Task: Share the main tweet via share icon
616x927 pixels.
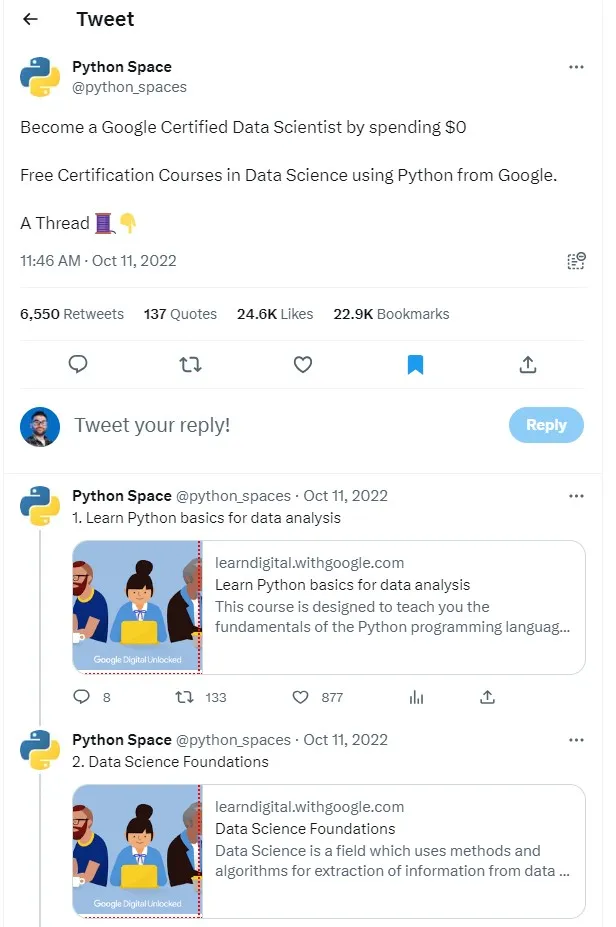Action: pos(527,364)
